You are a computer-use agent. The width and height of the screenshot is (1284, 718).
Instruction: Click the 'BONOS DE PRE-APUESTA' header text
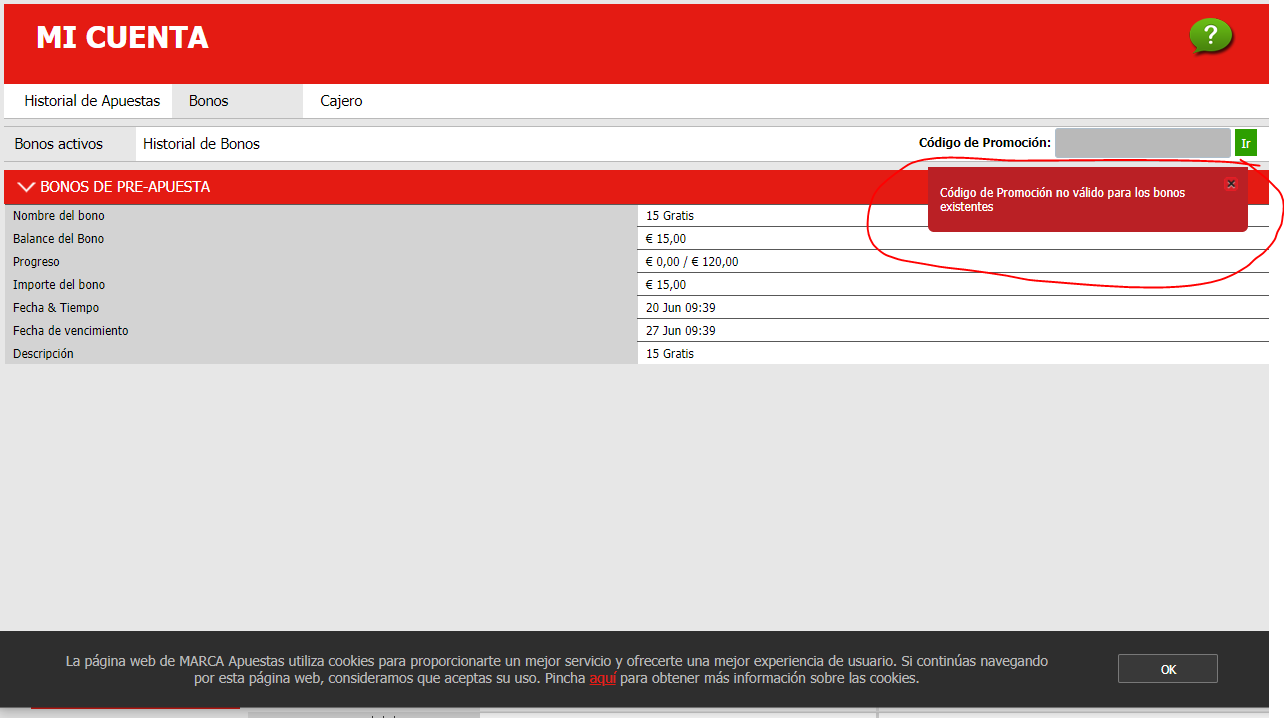(x=125, y=187)
